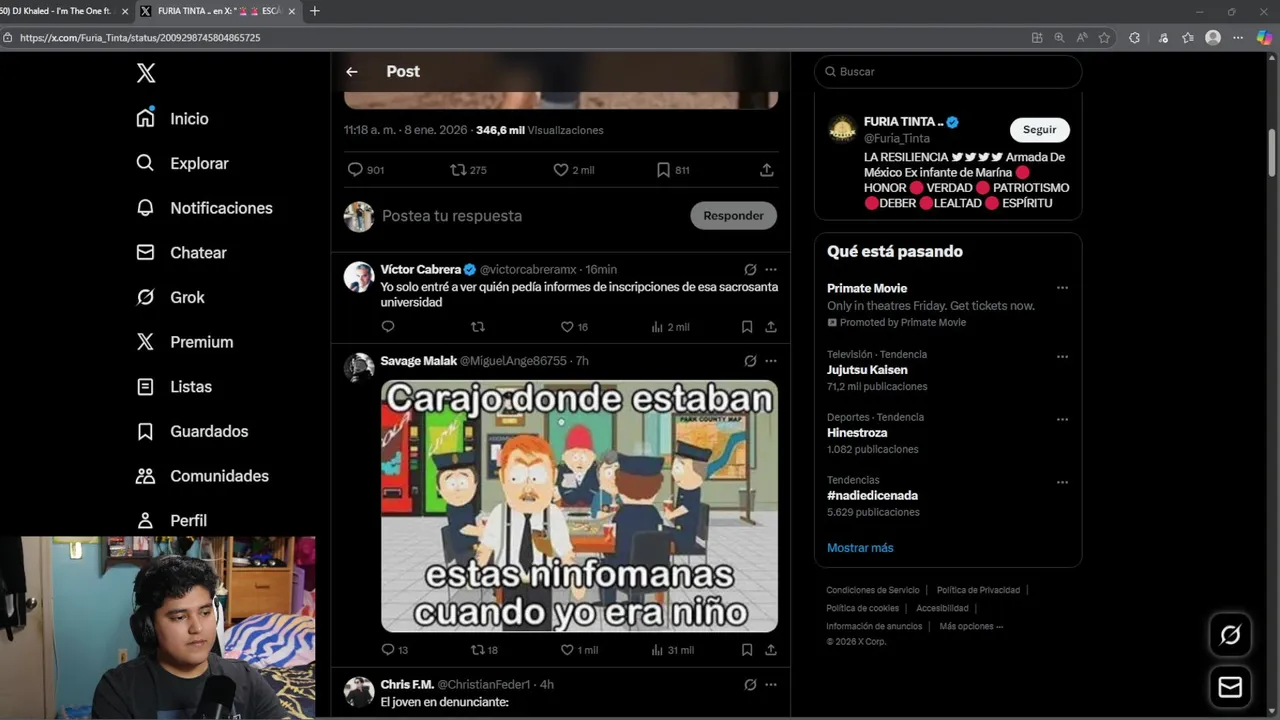This screenshot has width=1280, height=720.
Task: Open more options for #nadiedicenada trend
Action: pos(1062,483)
